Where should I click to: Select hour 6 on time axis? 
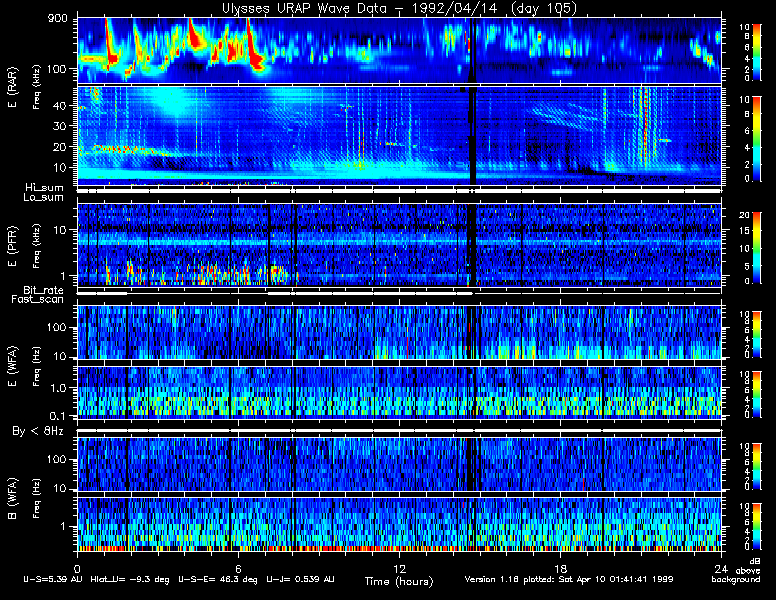238,568
